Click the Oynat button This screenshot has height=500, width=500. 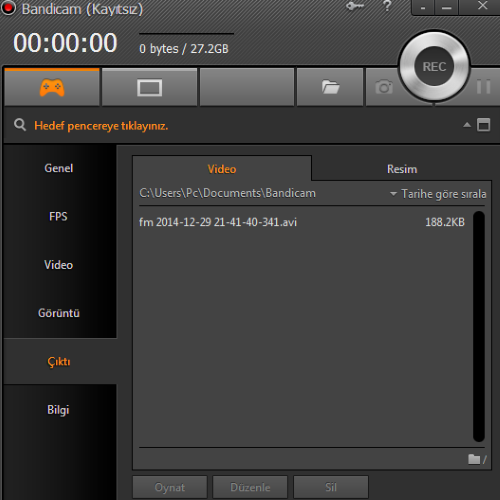point(170,487)
